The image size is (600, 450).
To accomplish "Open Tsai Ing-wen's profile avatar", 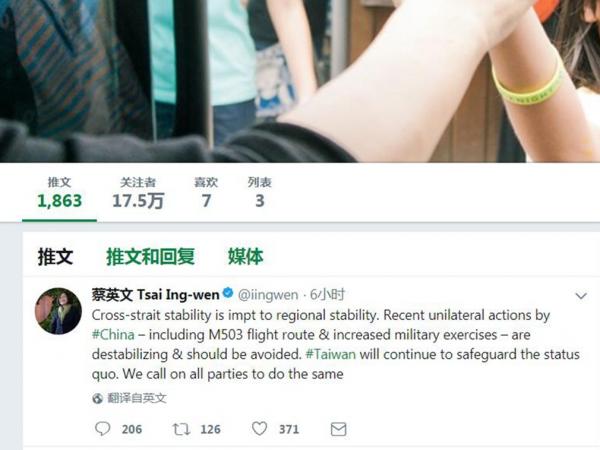I will 58,311.
